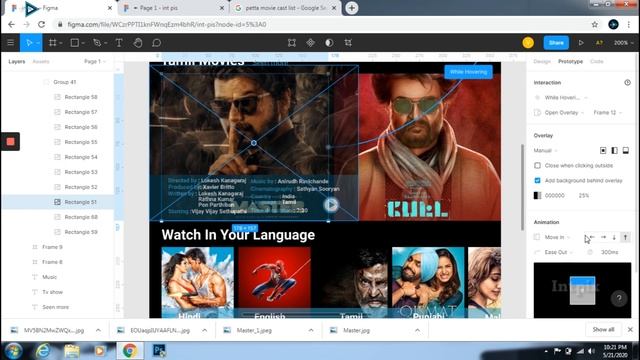This screenshot has width=640, height=360.
Task: Open the Page 1 pages dropdown
Action: point(95,62)
